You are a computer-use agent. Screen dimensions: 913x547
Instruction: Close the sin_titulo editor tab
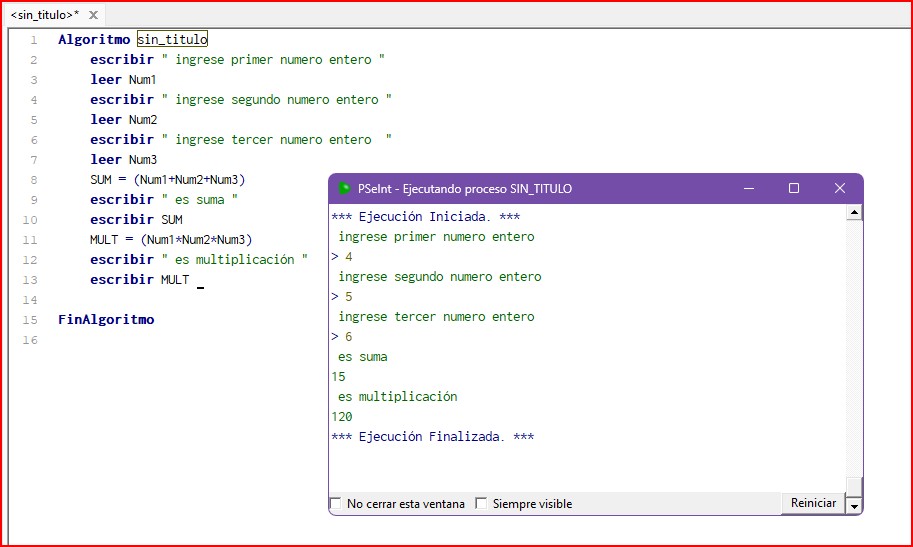[x=93, y=15]
